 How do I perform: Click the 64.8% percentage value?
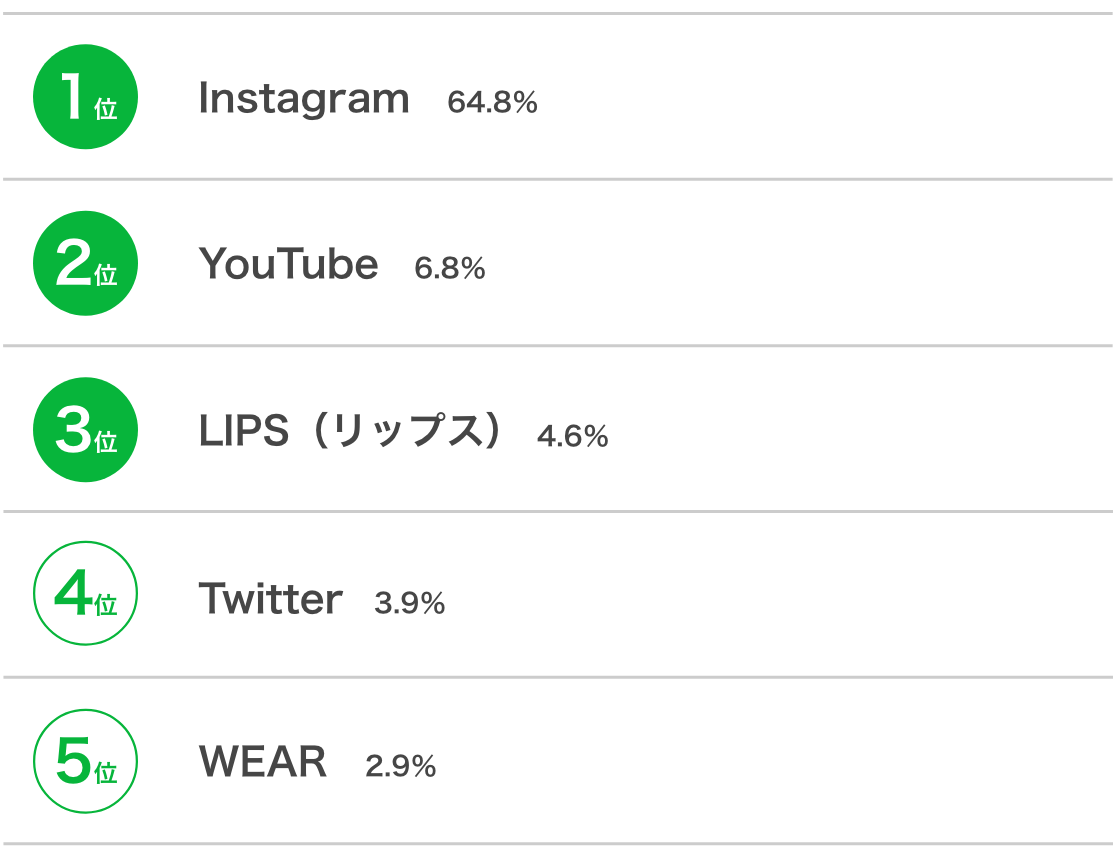[493, 102]
